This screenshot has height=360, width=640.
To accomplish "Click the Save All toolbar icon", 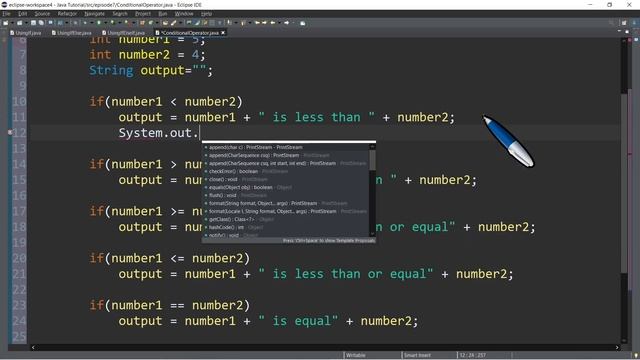I will coord(41,23).
